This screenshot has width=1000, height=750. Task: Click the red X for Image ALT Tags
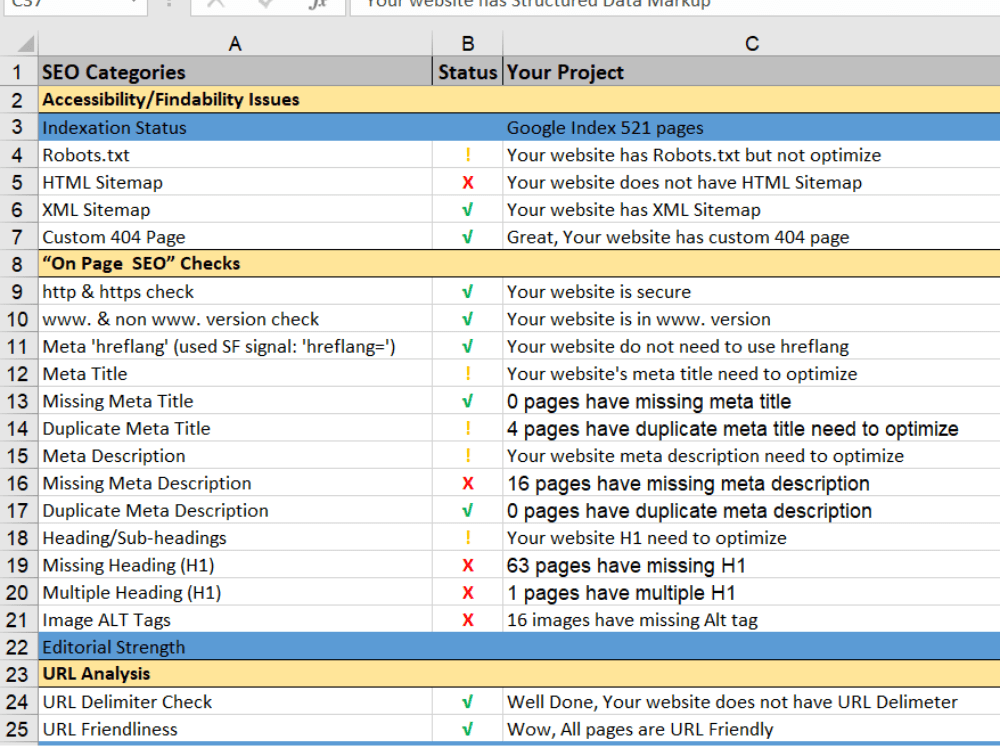(467, 620)
